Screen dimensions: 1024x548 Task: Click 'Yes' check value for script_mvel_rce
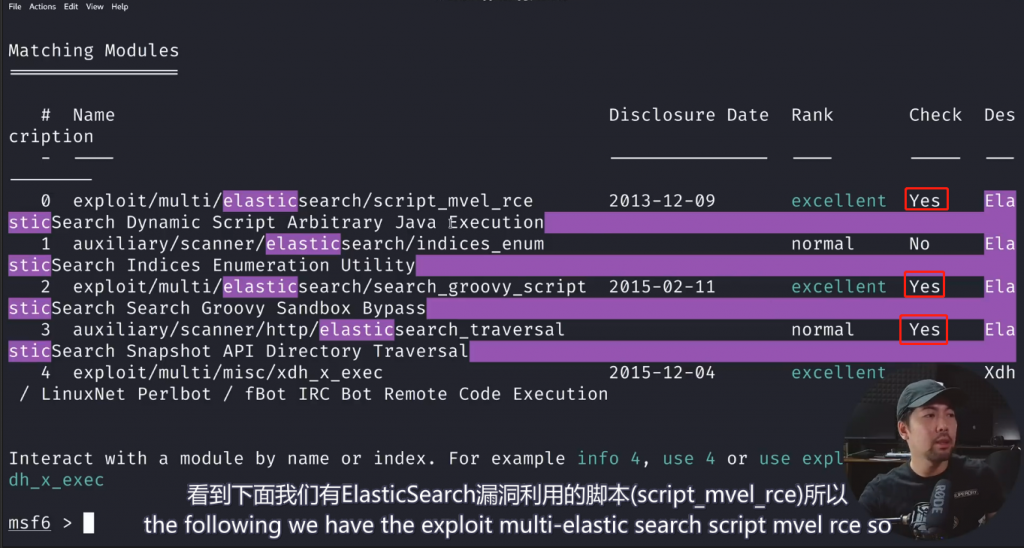(x=925, y=201)
